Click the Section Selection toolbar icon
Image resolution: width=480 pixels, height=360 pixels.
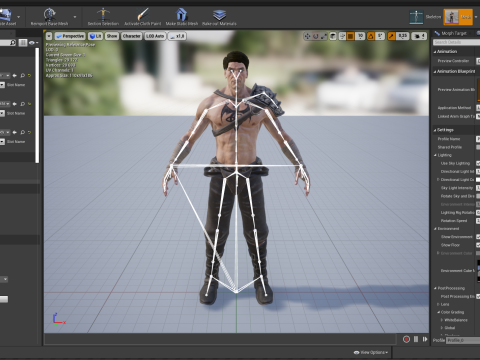click(103, 14)
